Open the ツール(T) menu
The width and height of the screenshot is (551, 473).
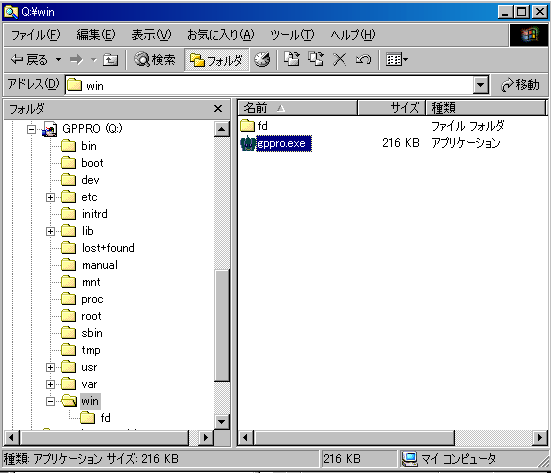(x=292, y=35)
